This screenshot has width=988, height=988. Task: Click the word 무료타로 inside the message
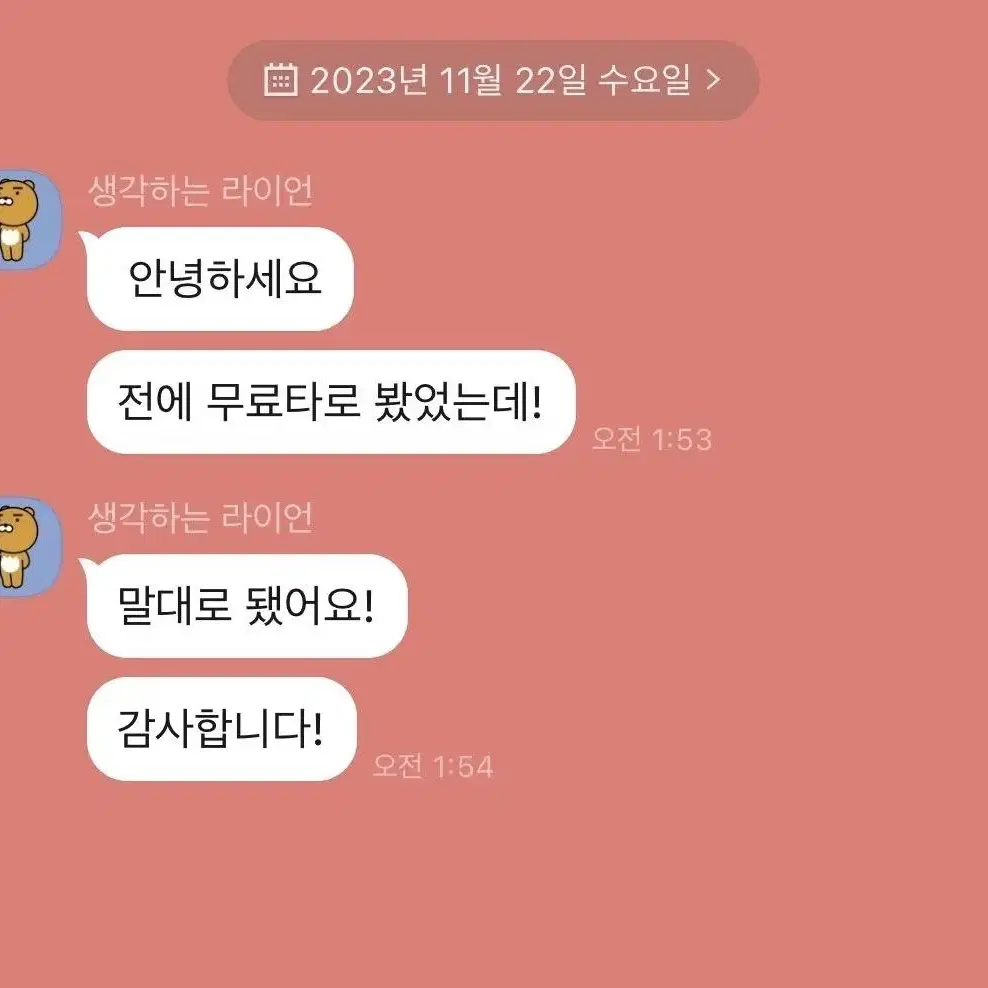(x=284, y=402)
